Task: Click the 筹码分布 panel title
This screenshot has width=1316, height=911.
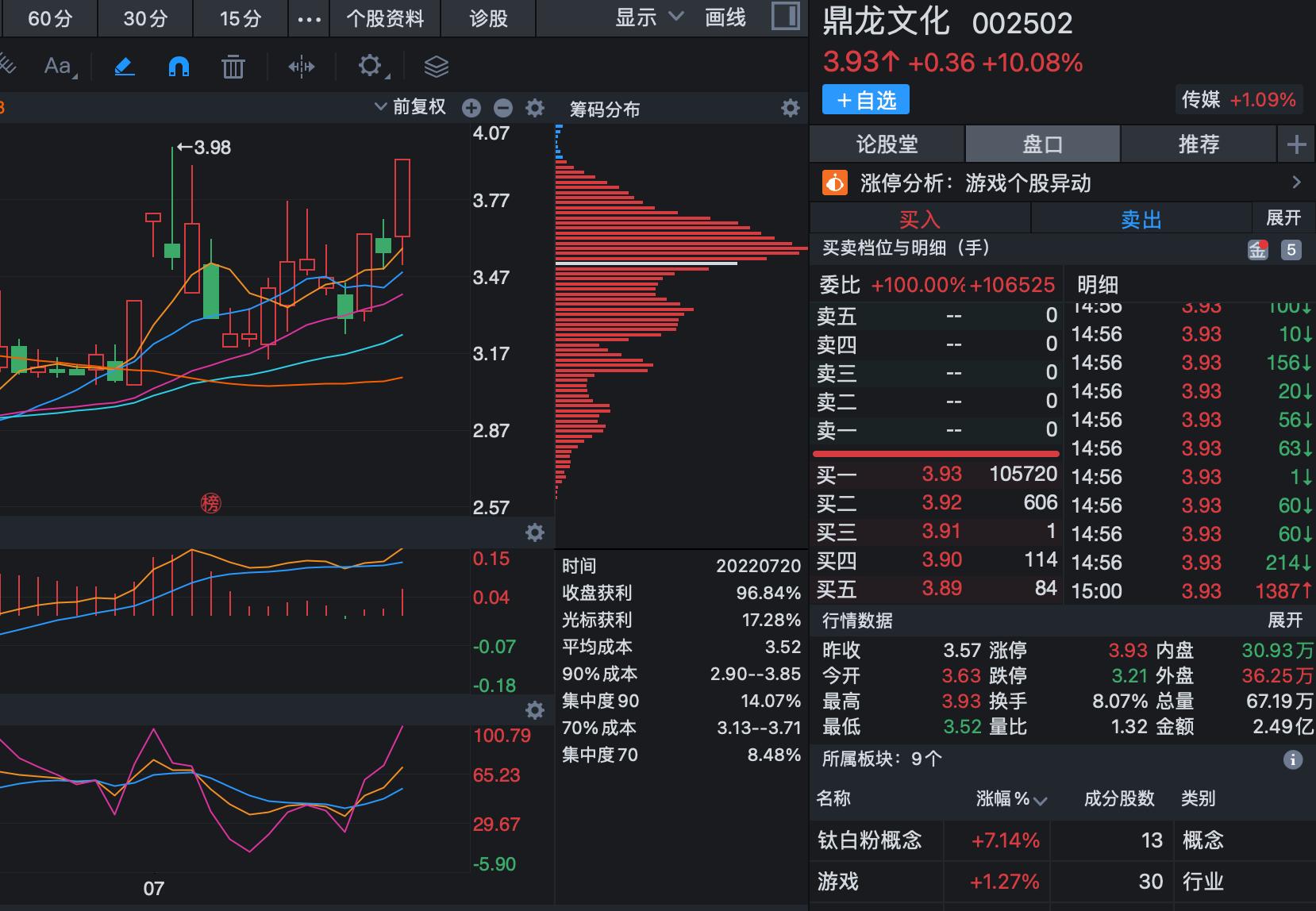Action: (x=605, y=110)
